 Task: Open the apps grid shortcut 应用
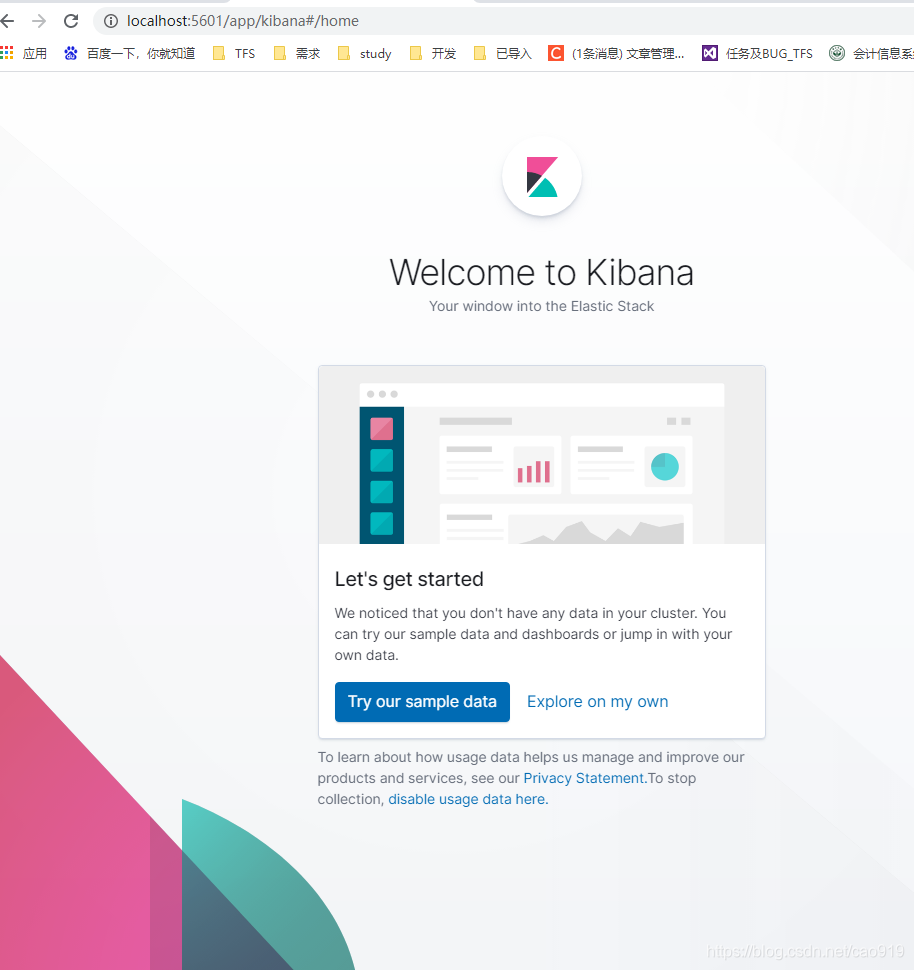pyautogui.click(x=24, y=53)
